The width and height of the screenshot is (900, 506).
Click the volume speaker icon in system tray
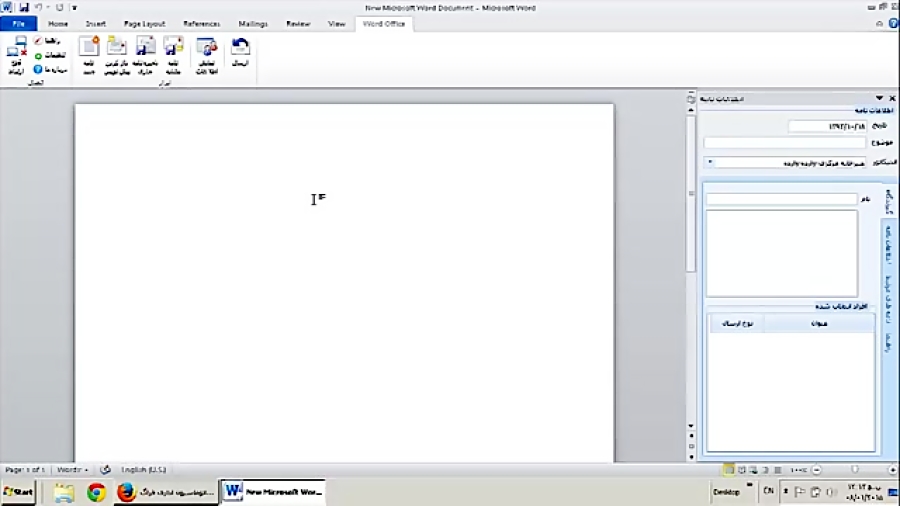click(831, 492)
